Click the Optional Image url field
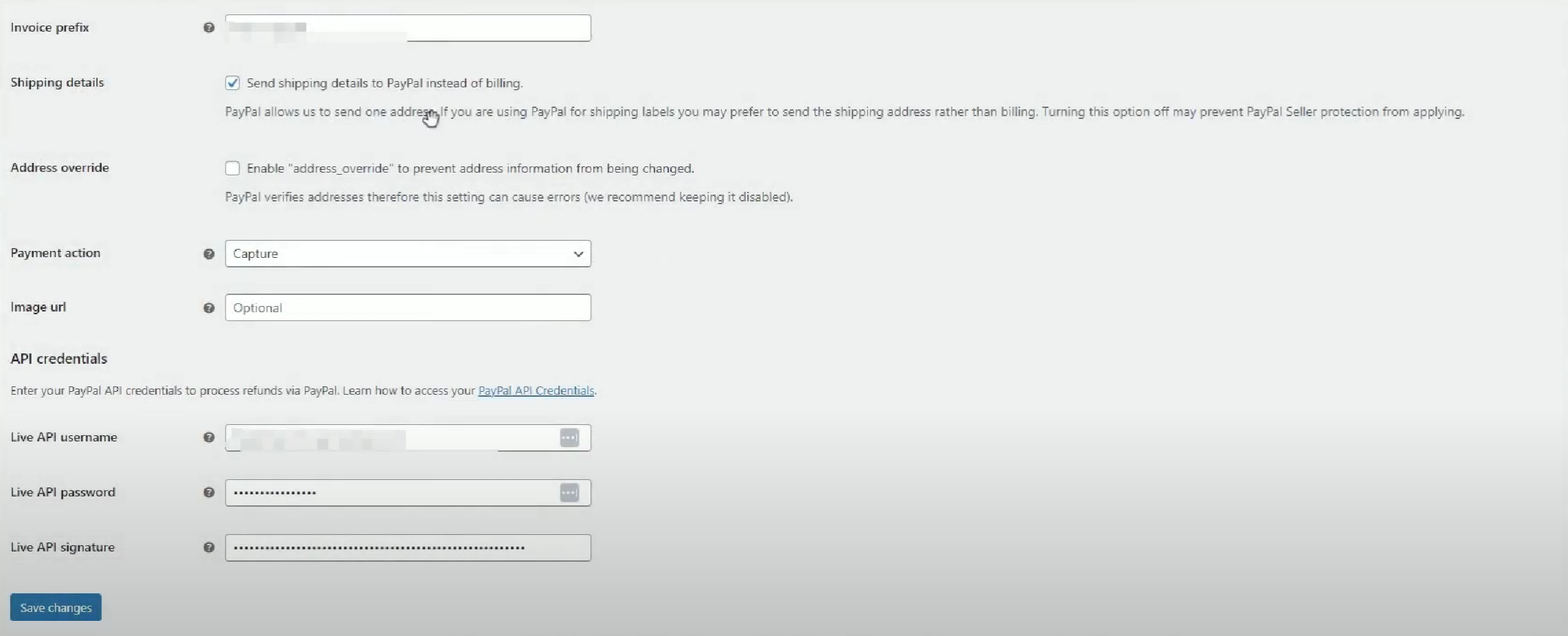This screenshot has height=636, width=1568. (408, 307)
